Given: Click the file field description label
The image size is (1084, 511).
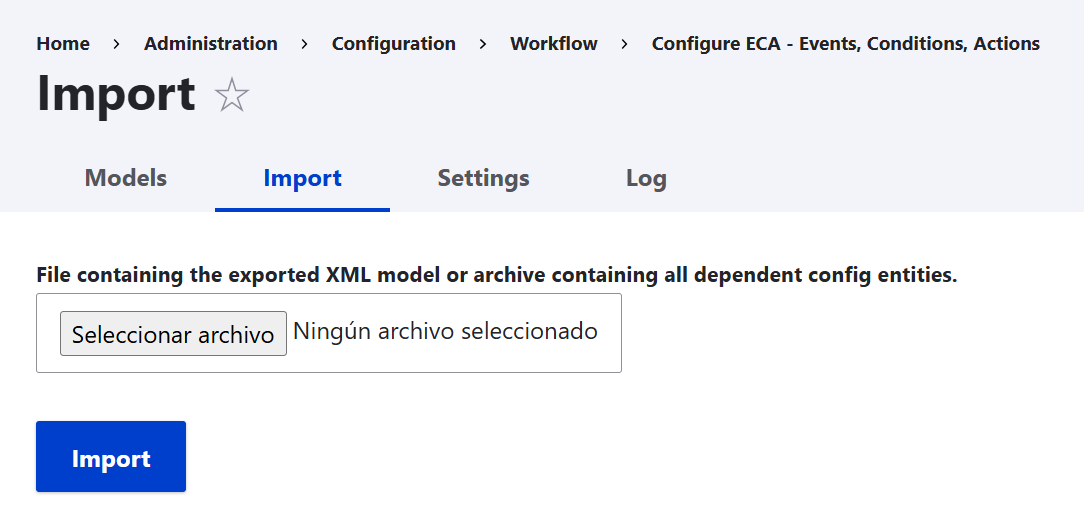Looking at the screenshot, I should (x=497, y=275).
